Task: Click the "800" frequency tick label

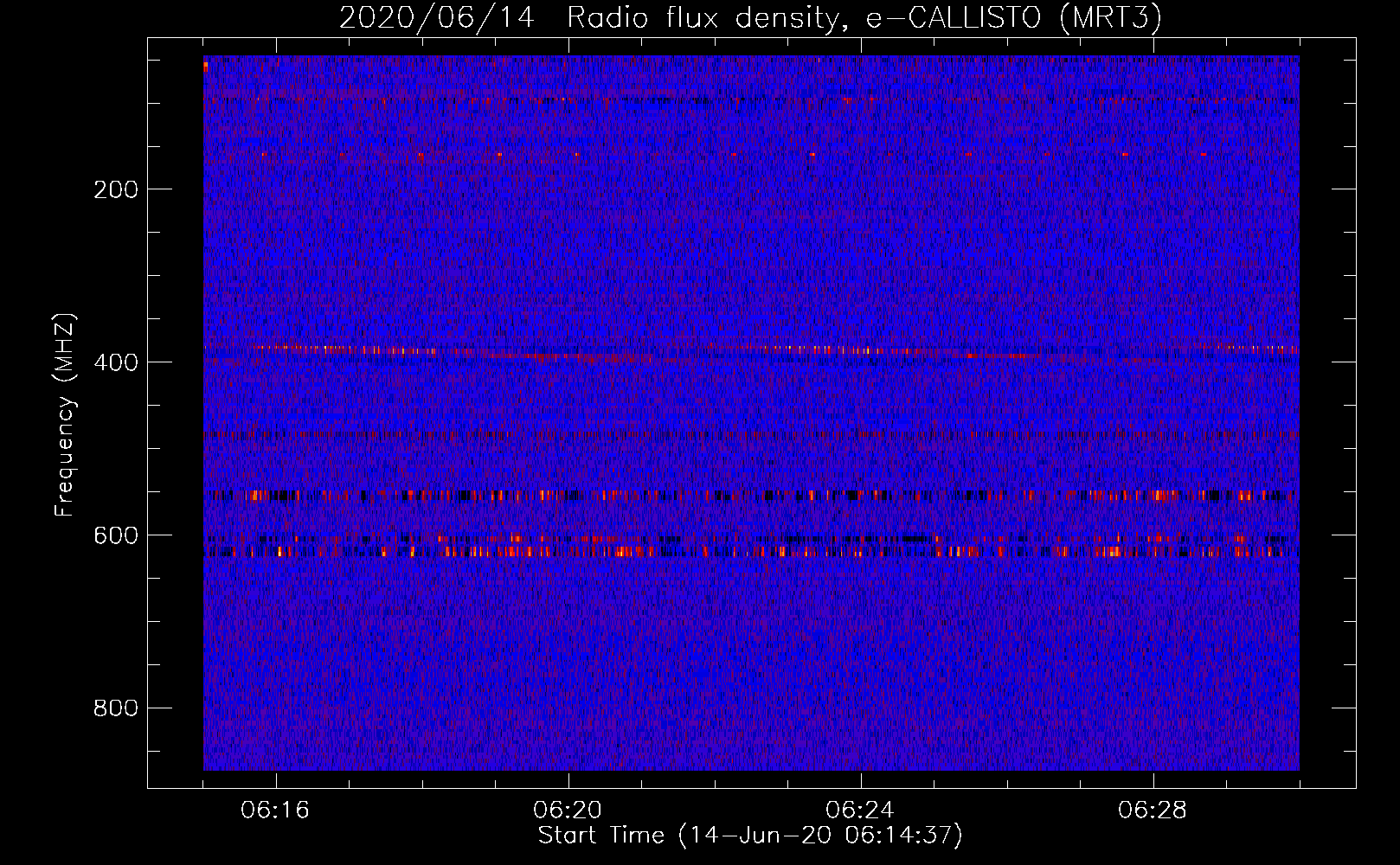Action: pyautogui.click(x=116, y=708)
